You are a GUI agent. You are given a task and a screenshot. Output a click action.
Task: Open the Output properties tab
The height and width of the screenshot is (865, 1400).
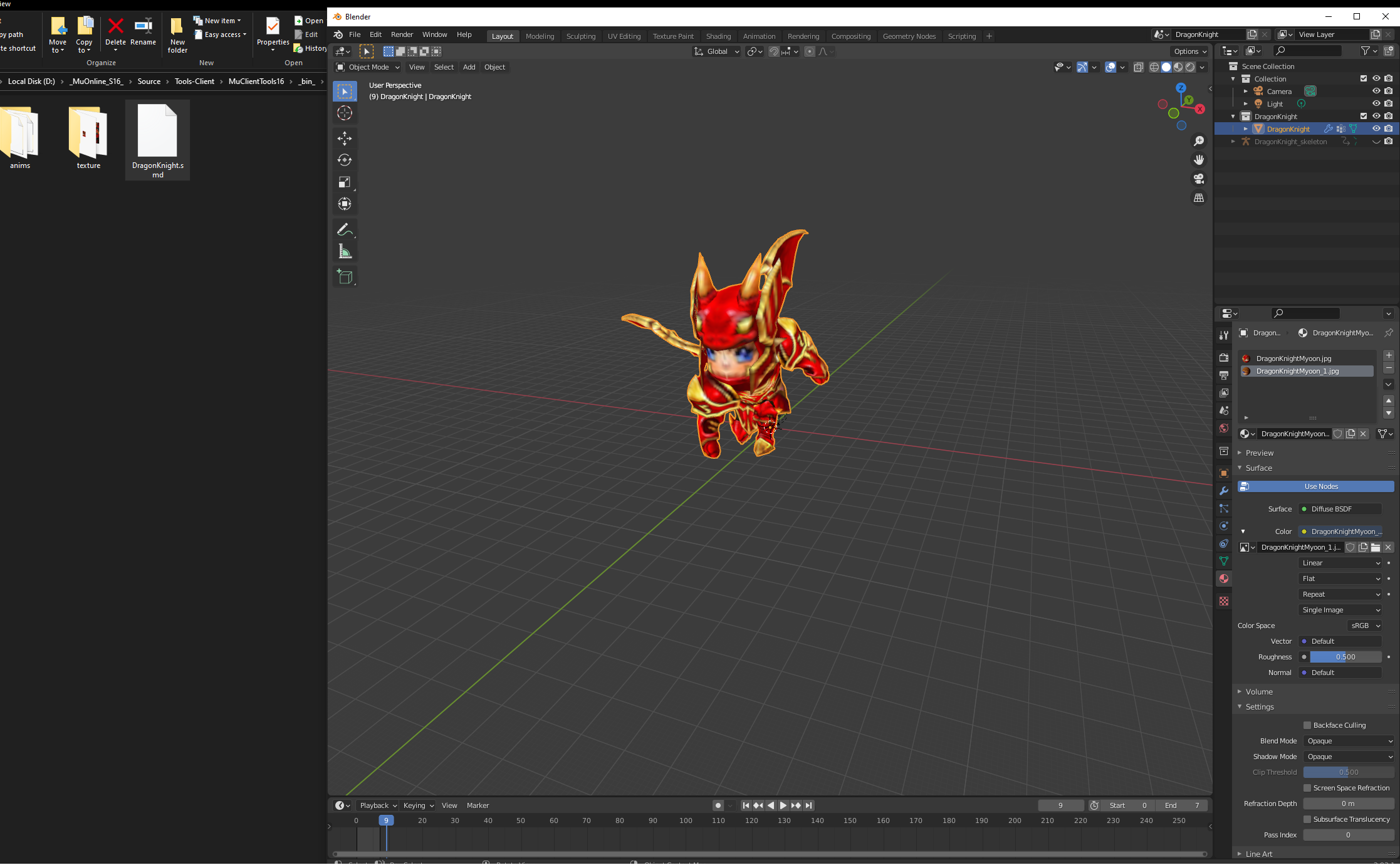click(1224, 375)
